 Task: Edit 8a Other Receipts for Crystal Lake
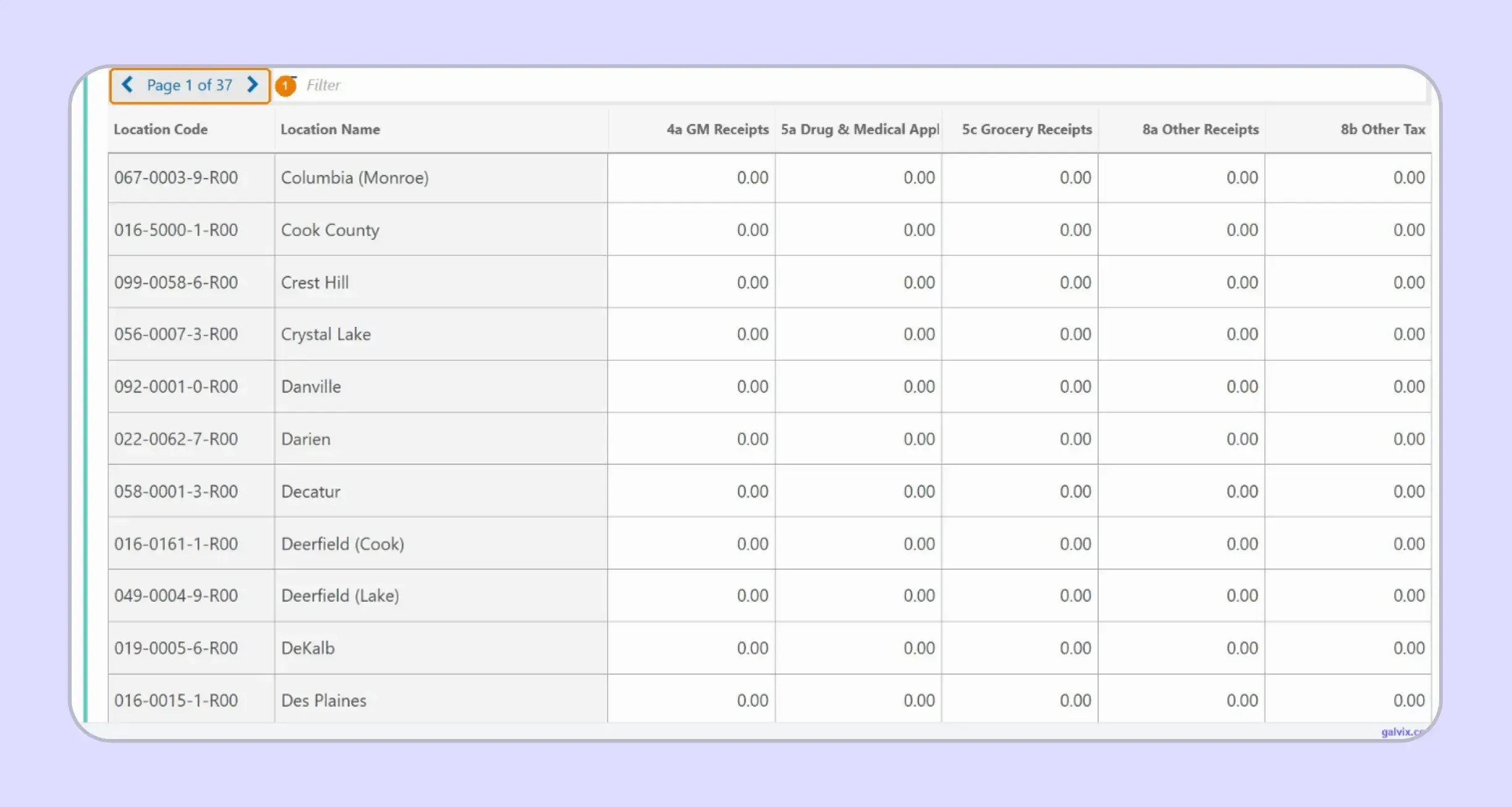point(1182,334)
